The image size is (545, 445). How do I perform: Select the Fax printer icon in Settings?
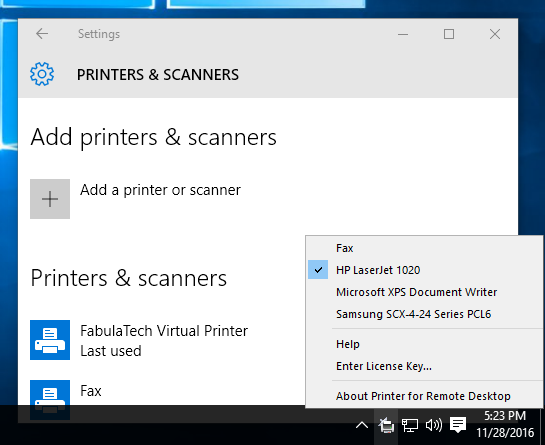pyautogui.click(x=50, y=399)
